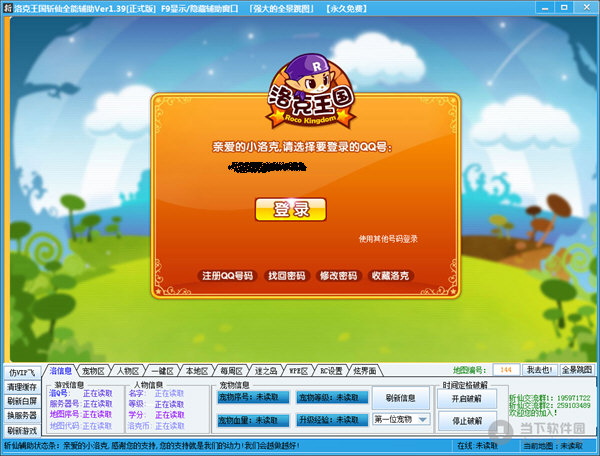Click the 刷新信息 refresh info button
600x456 pixels.
click(x=401, y=398)
